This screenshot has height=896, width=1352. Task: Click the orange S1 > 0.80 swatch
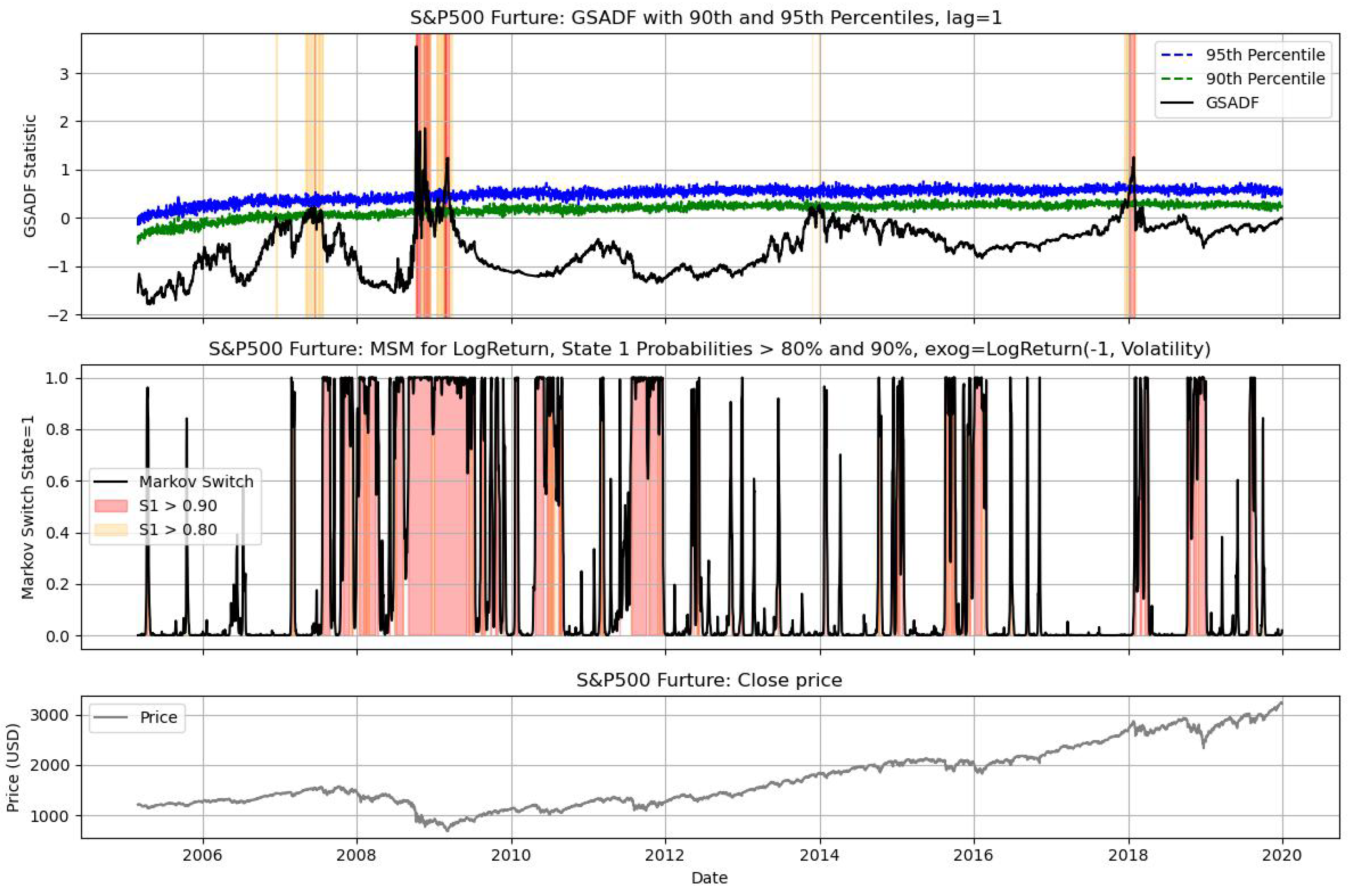point(111,530)
